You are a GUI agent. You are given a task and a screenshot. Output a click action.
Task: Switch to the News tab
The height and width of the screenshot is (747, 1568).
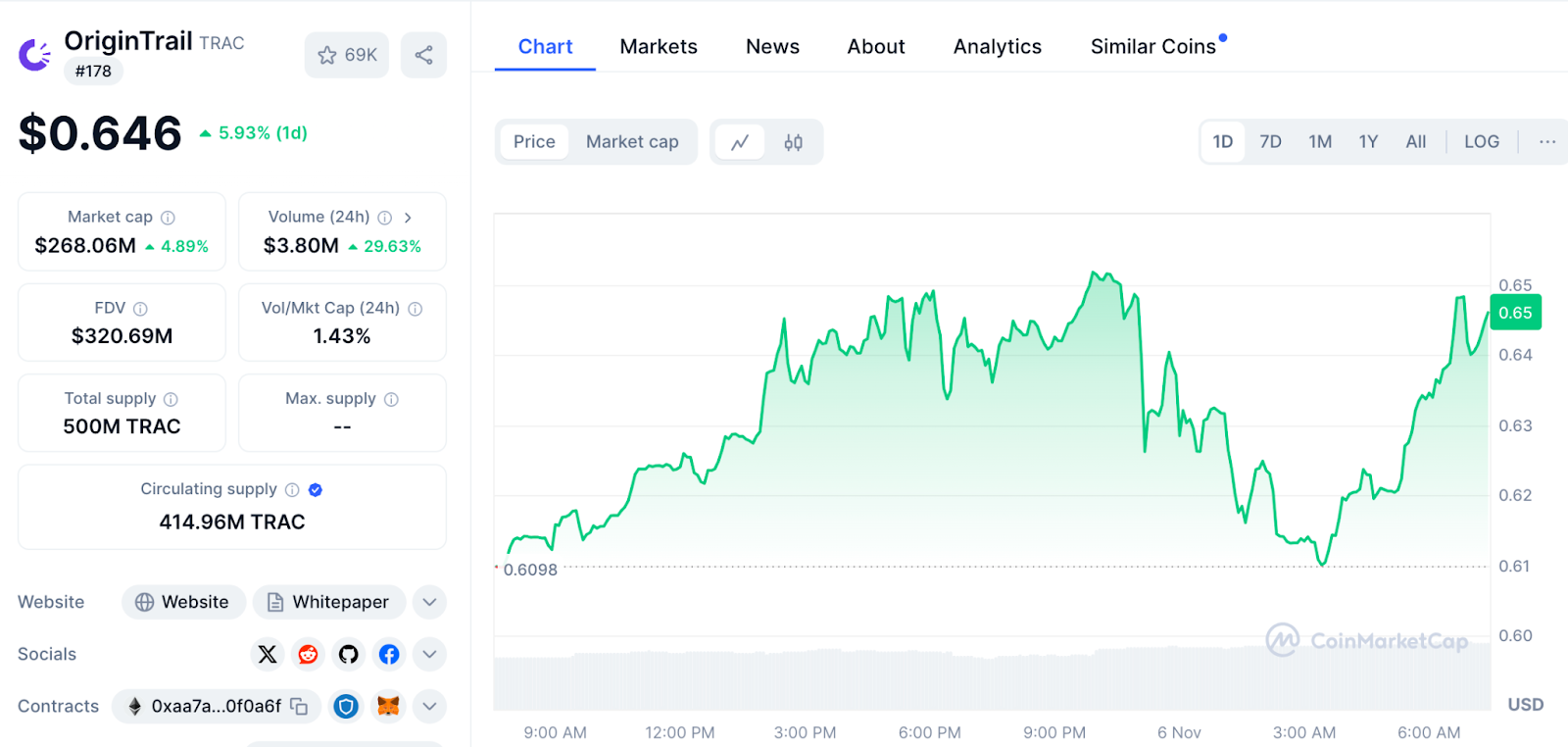pyautogui.click(x=772, y=47)
